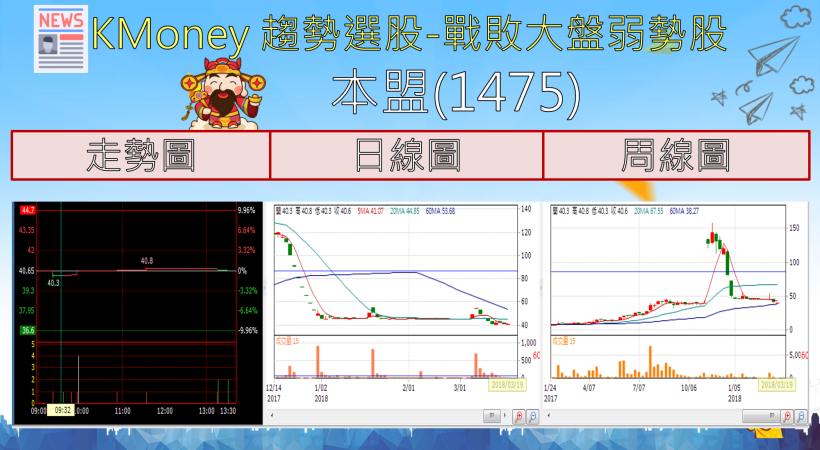Click the 40.3 intraday low label
Screen dimensions: 820x450
click(x=53, y=283)
